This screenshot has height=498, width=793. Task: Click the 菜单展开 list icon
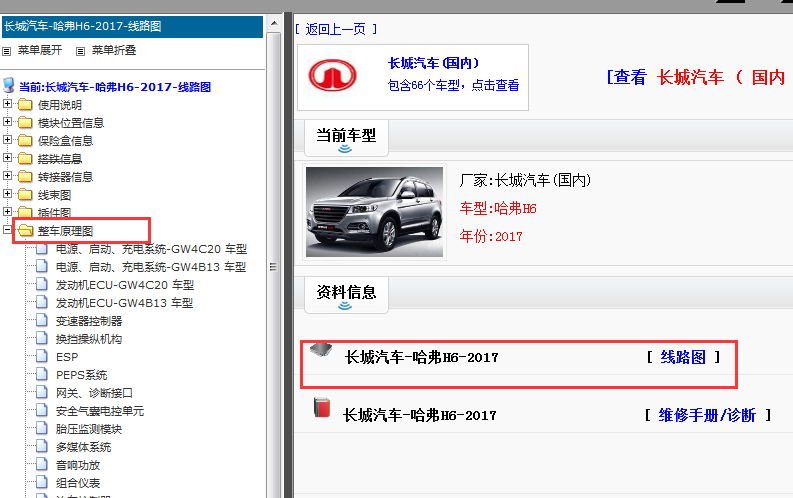pyautogui.click(x=7, y=51)
